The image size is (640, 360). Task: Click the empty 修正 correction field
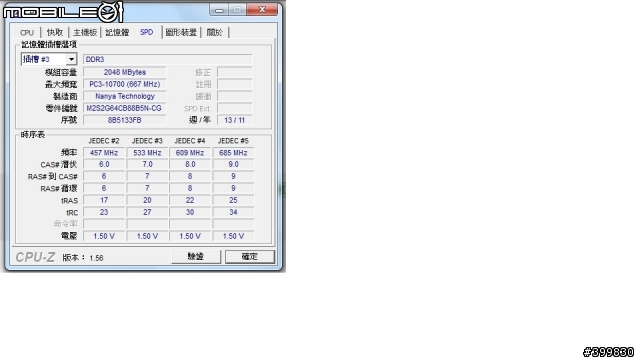pos(234,72)
